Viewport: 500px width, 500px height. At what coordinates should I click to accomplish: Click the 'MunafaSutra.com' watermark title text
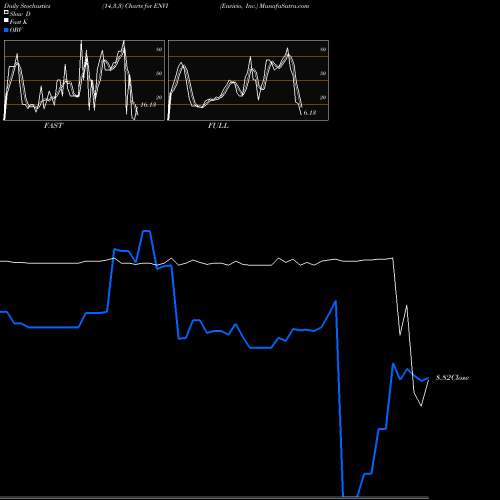[x=284, y=6]
